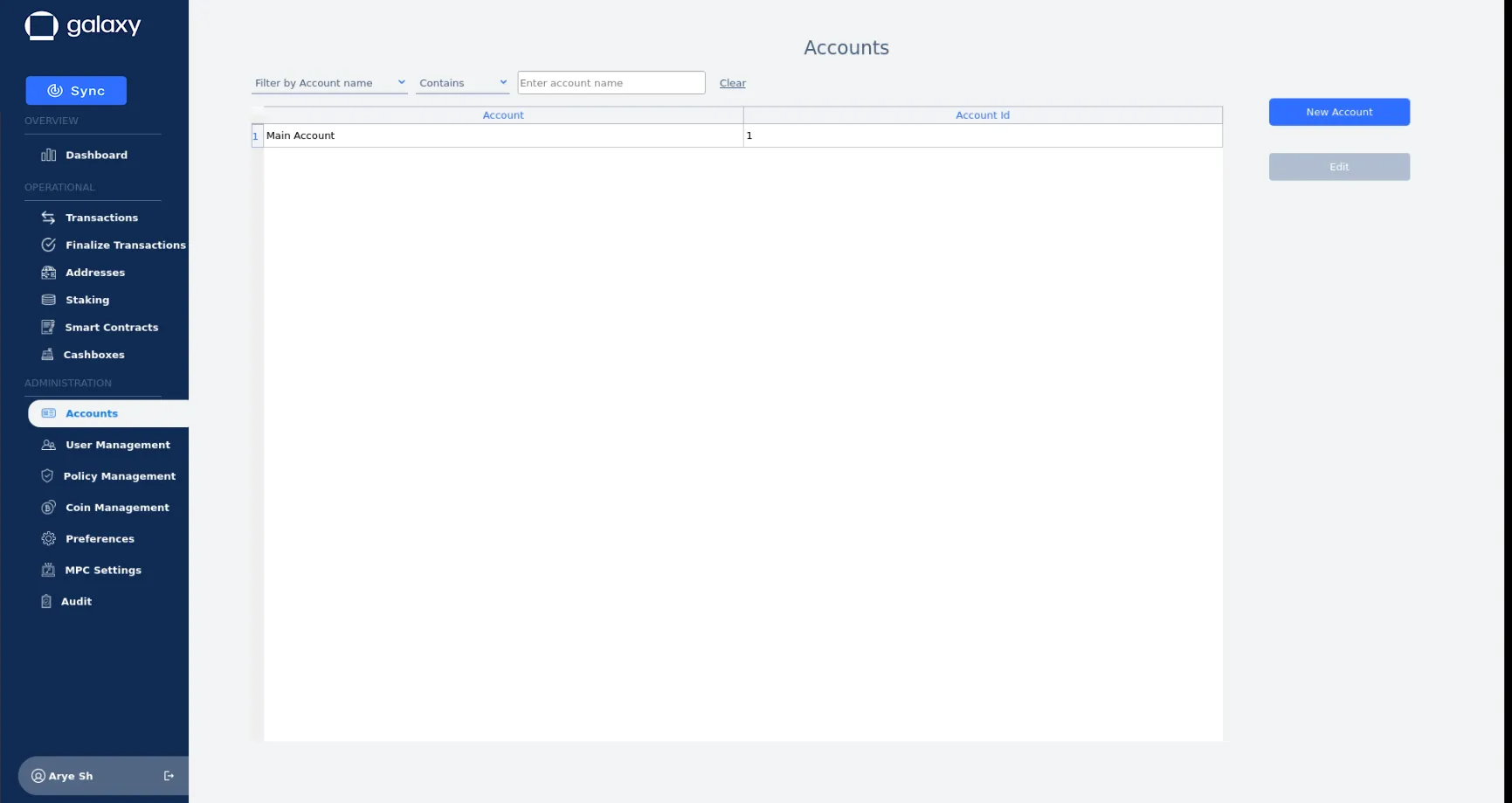Image resolution: width=1512 pixels, height=803 pixels.
Task: Click the New Account button
Action: tap(1339, 112)
